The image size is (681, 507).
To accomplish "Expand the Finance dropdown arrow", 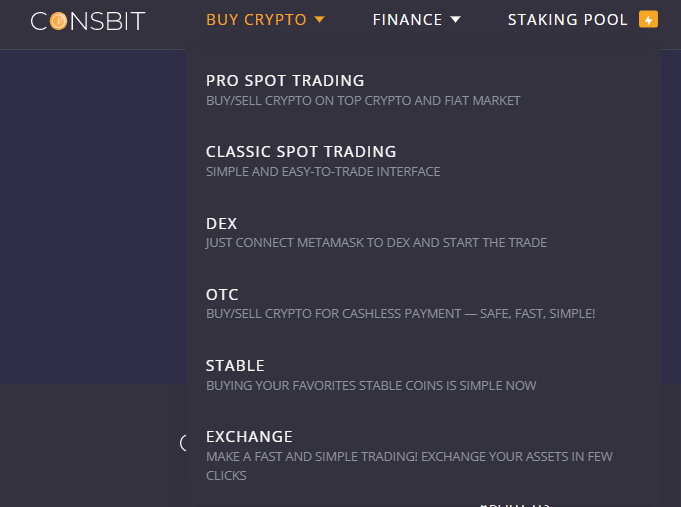I will point(455,20).
